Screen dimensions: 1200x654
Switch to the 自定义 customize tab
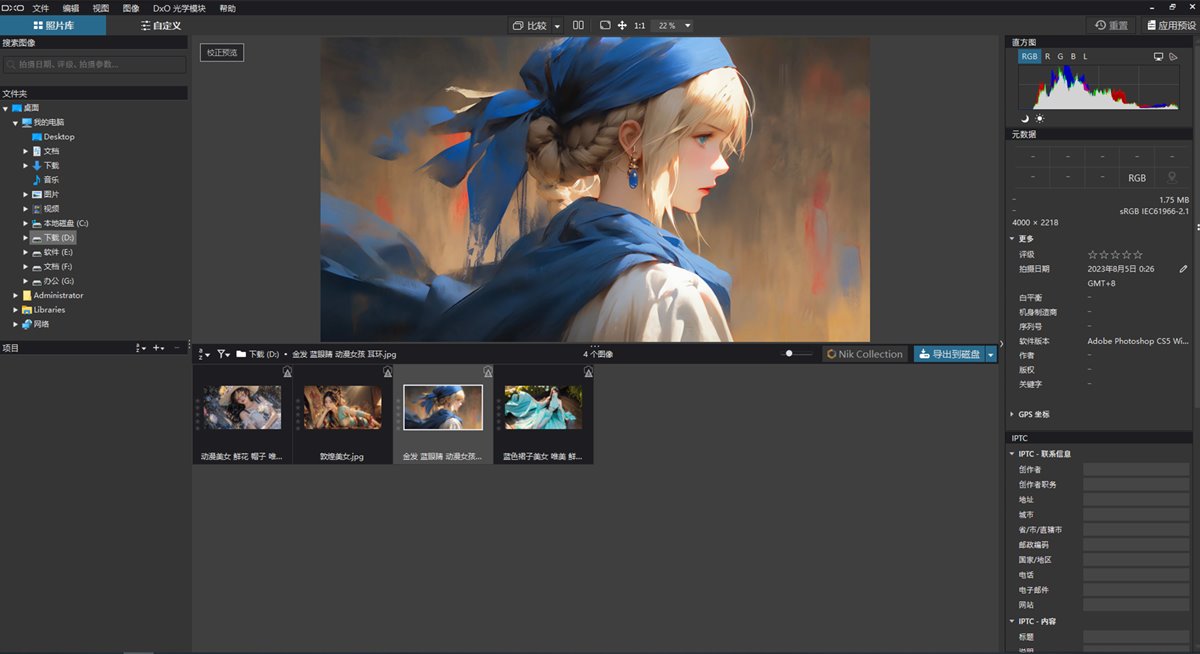[161, 25]
